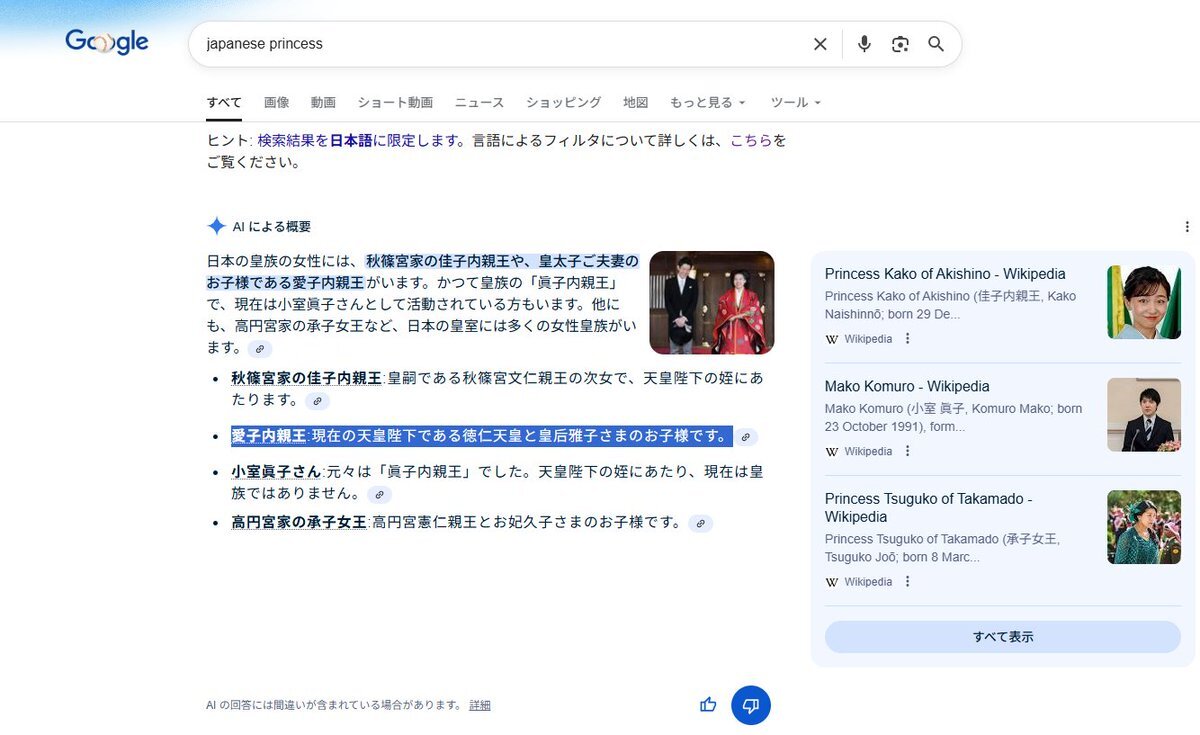Open more options for Mako Komuro result
Image resolution: width=1200 pixels, height=735 pixels.
click(x=908, y=451)
